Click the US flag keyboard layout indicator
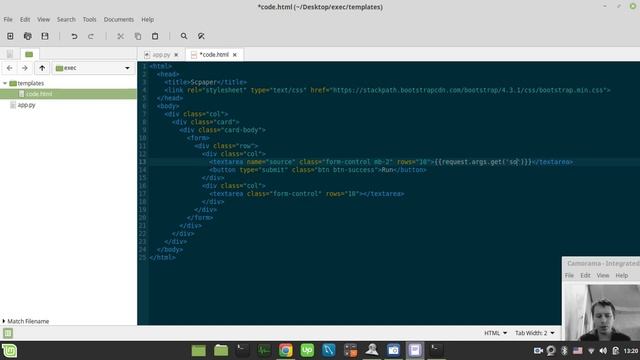 [578, 351]
